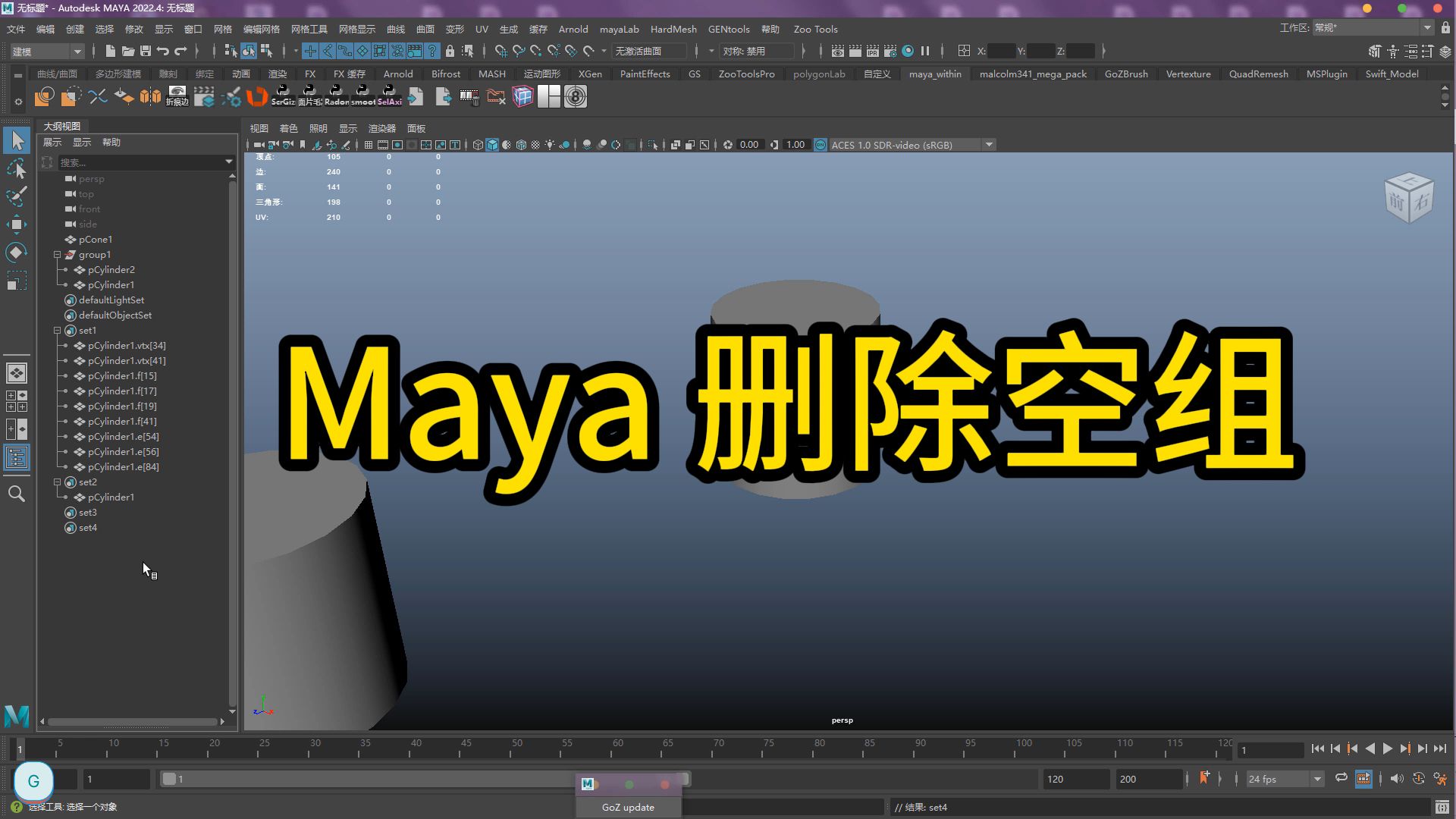Click the Go to start playback button
Image resolution: width=1456 pixels, height=819 pixels.
tap(1317, 749)
